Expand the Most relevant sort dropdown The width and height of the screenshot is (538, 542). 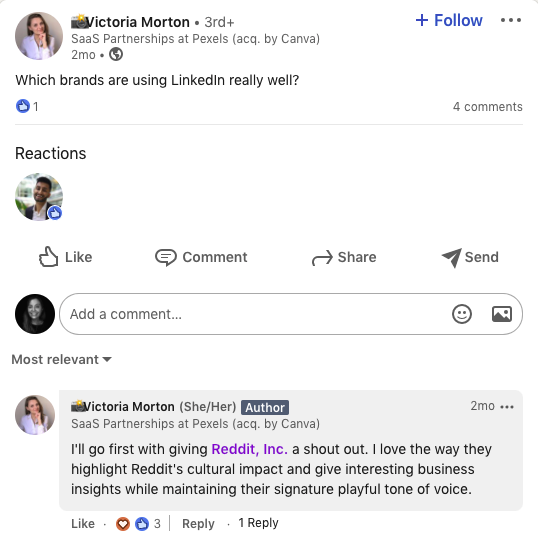pos(62,359)
